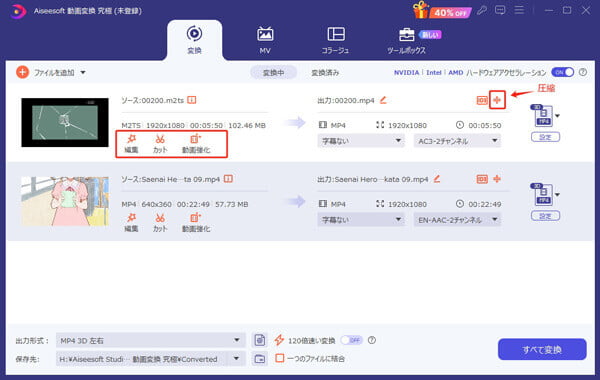Open metadata ID3 editor for Saenai output
Viewport: 600px width, 380px height.
(482, 179)
